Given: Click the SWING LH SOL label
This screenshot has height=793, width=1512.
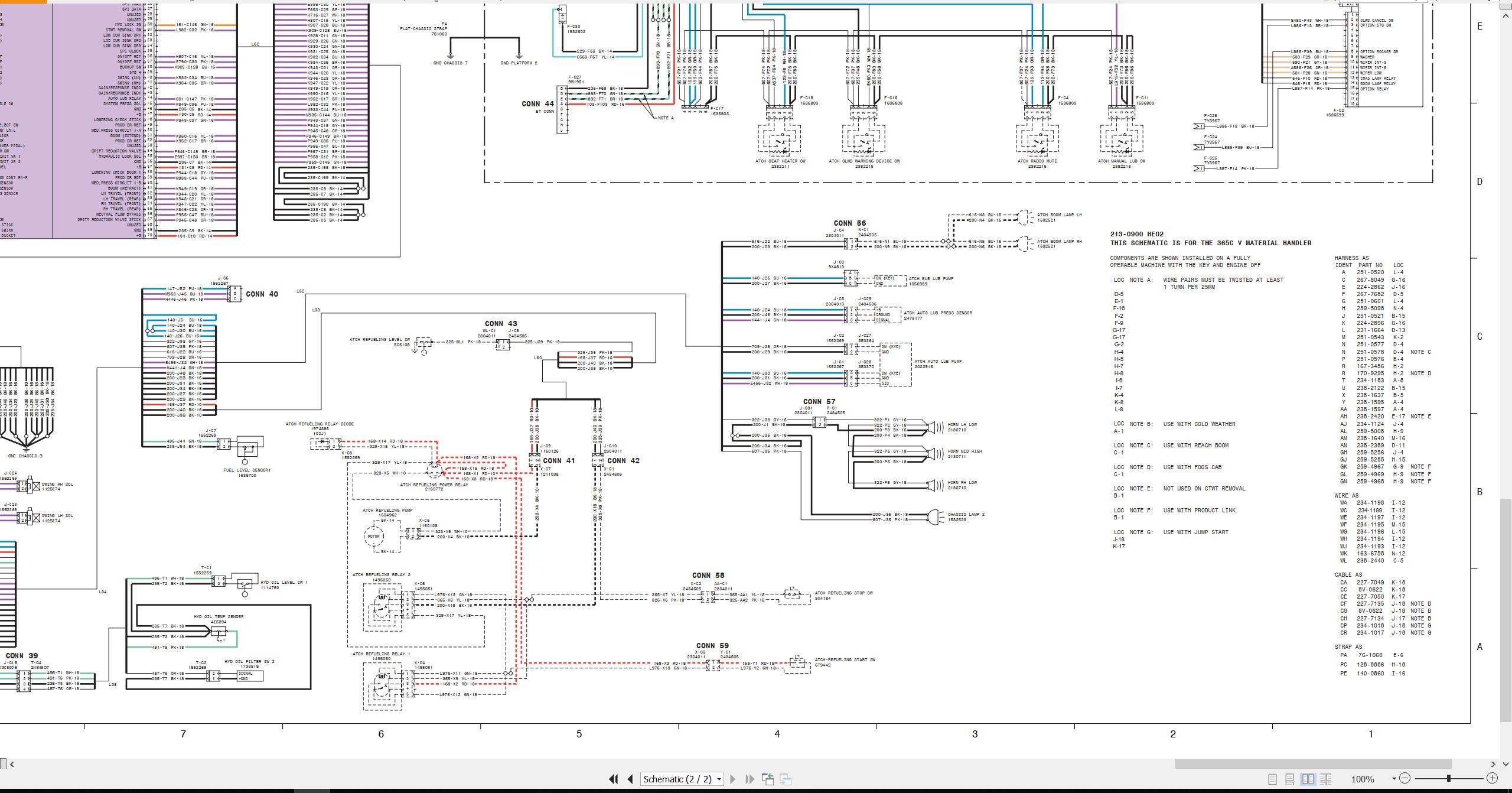Looking at the screenshot, I should coord(57,515).
